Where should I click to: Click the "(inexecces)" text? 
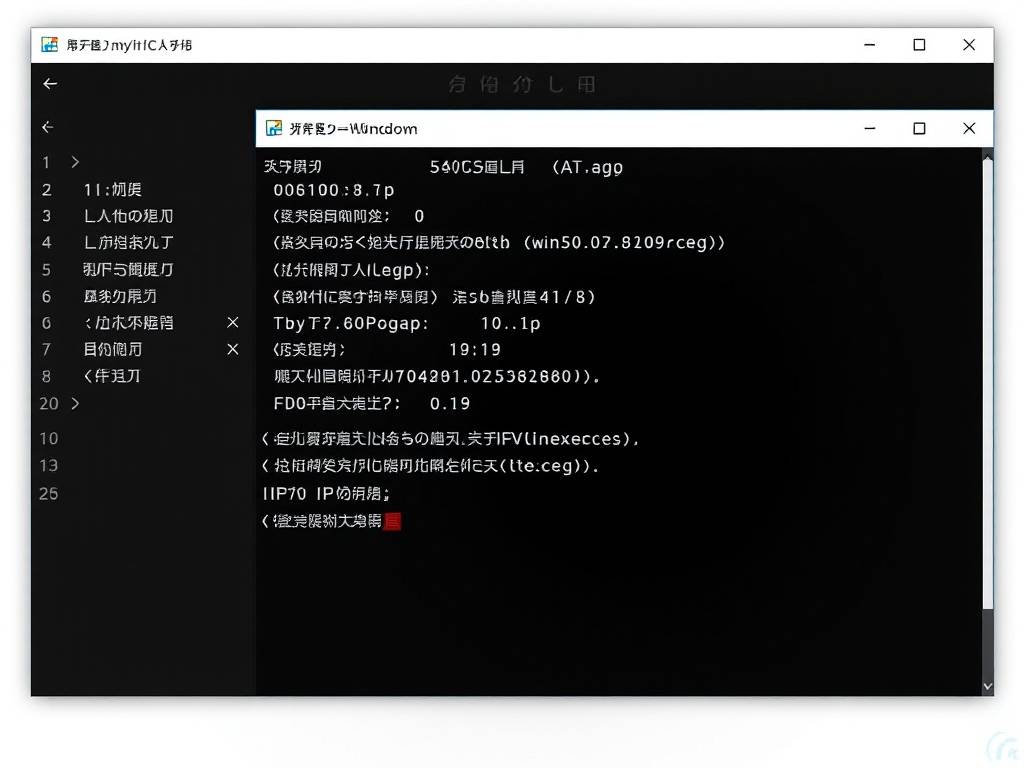[x=582, y=439]
